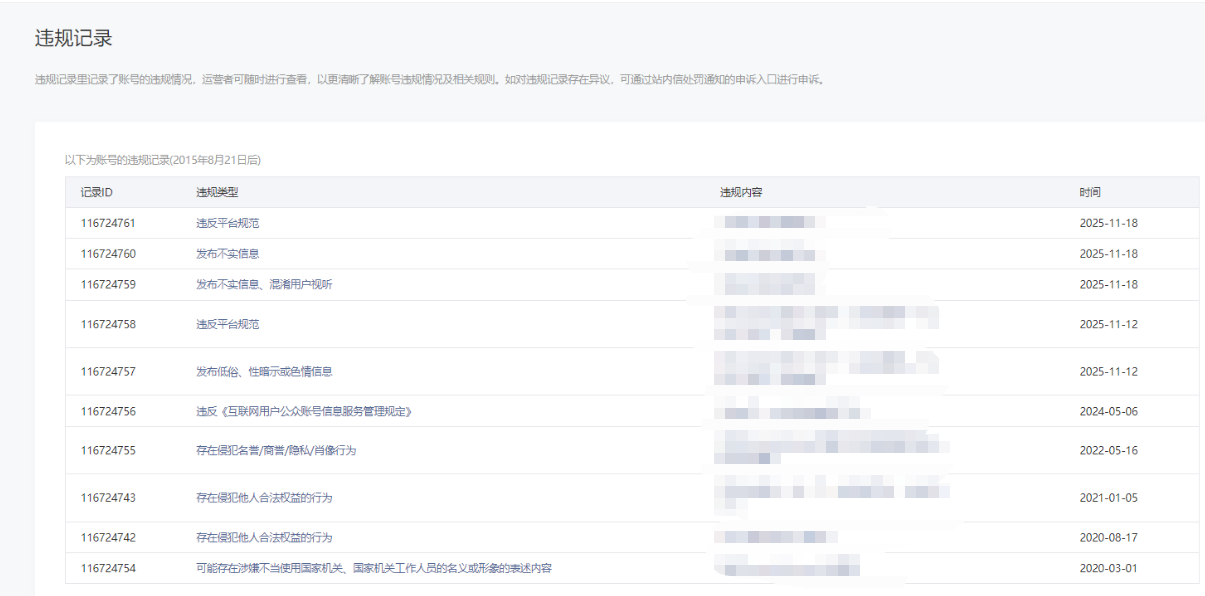Click the "时间" column header

(x=1090, y=192)
